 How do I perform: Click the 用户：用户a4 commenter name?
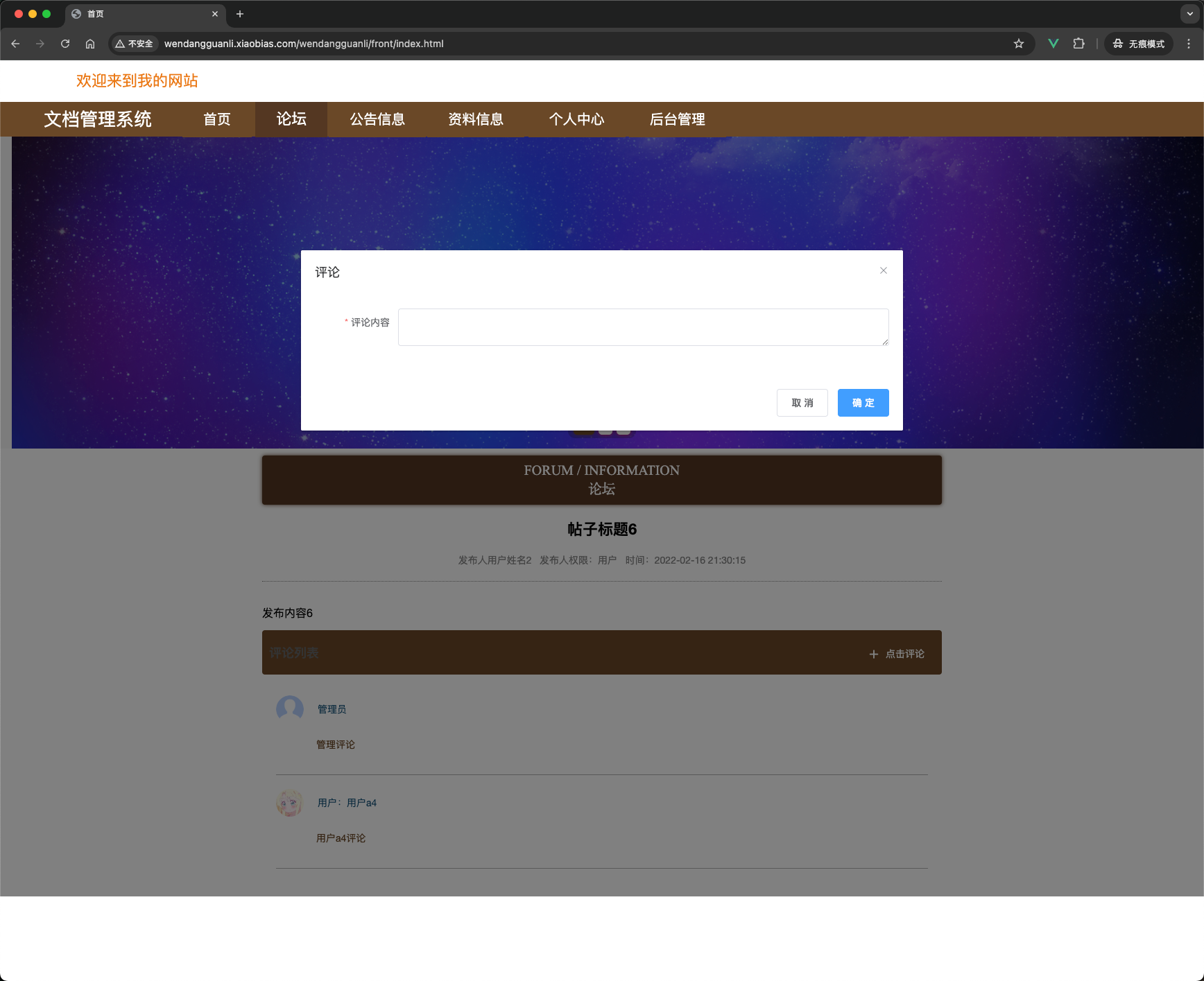(x=347, y=803)
